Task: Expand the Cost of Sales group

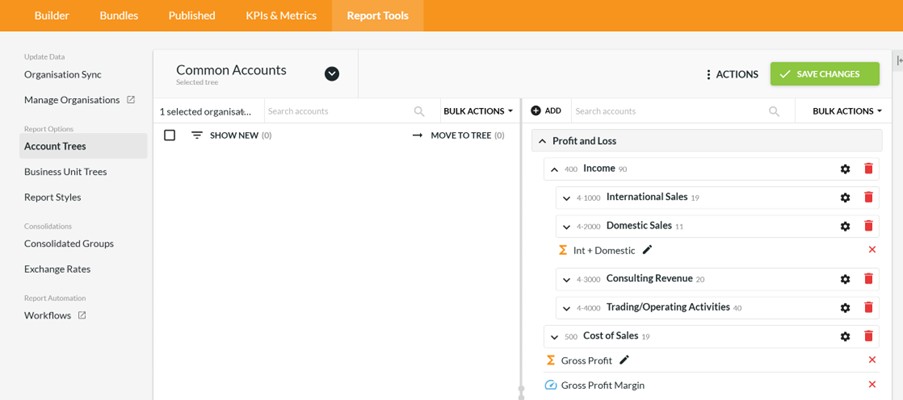Action: [x=554, y=337]
